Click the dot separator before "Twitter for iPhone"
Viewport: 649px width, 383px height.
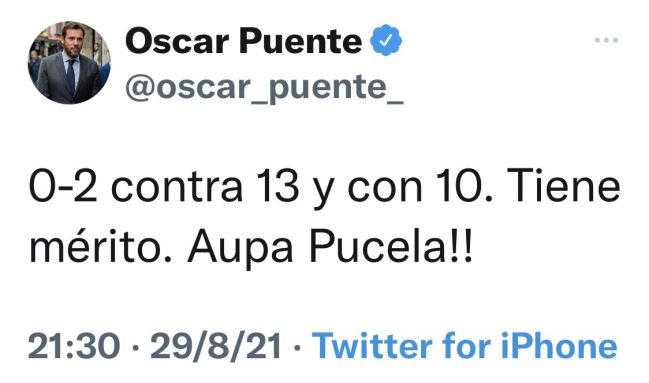(x=297, y=346)
